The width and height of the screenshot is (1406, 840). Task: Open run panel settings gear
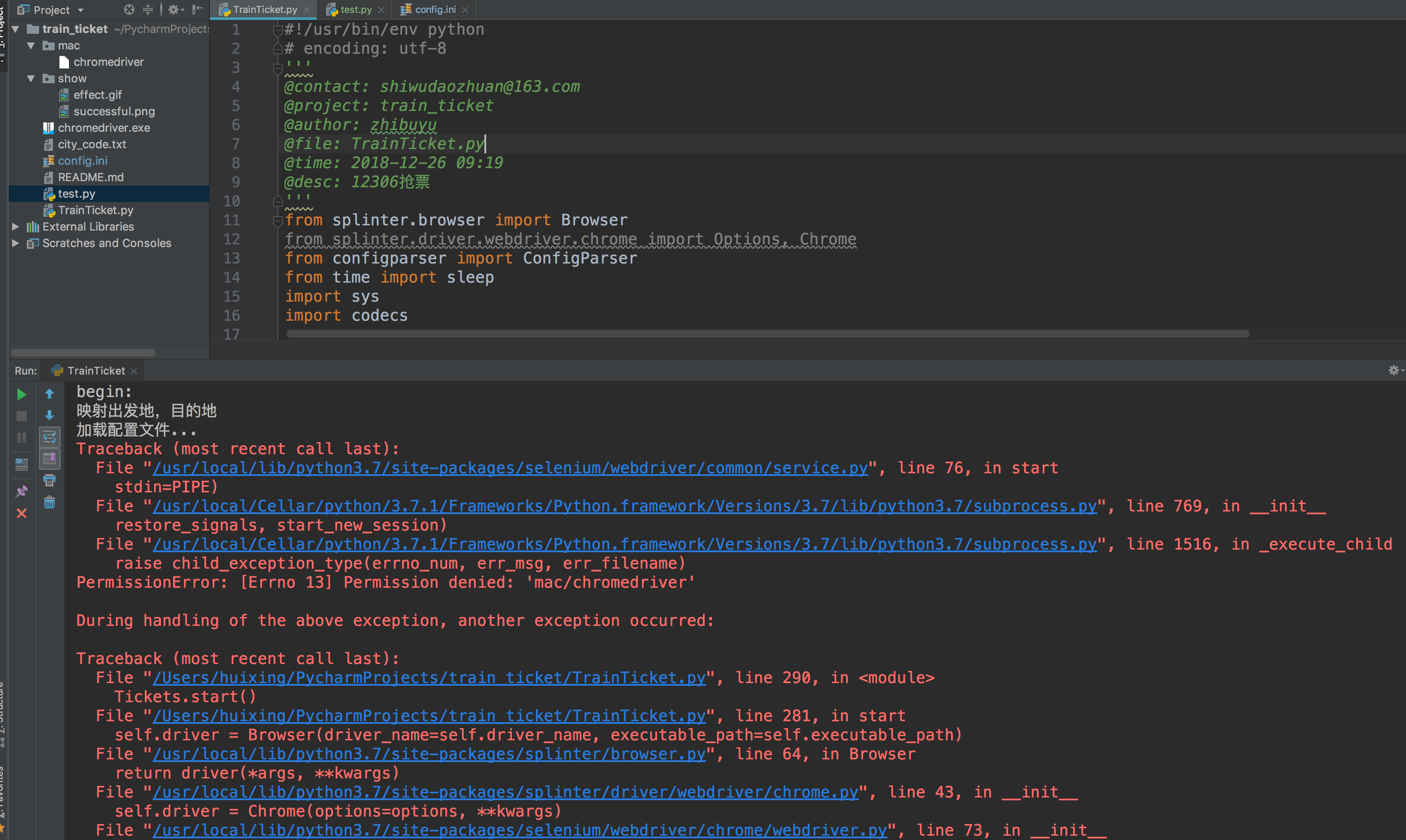pyautogui.click(x=1393, y=370)
